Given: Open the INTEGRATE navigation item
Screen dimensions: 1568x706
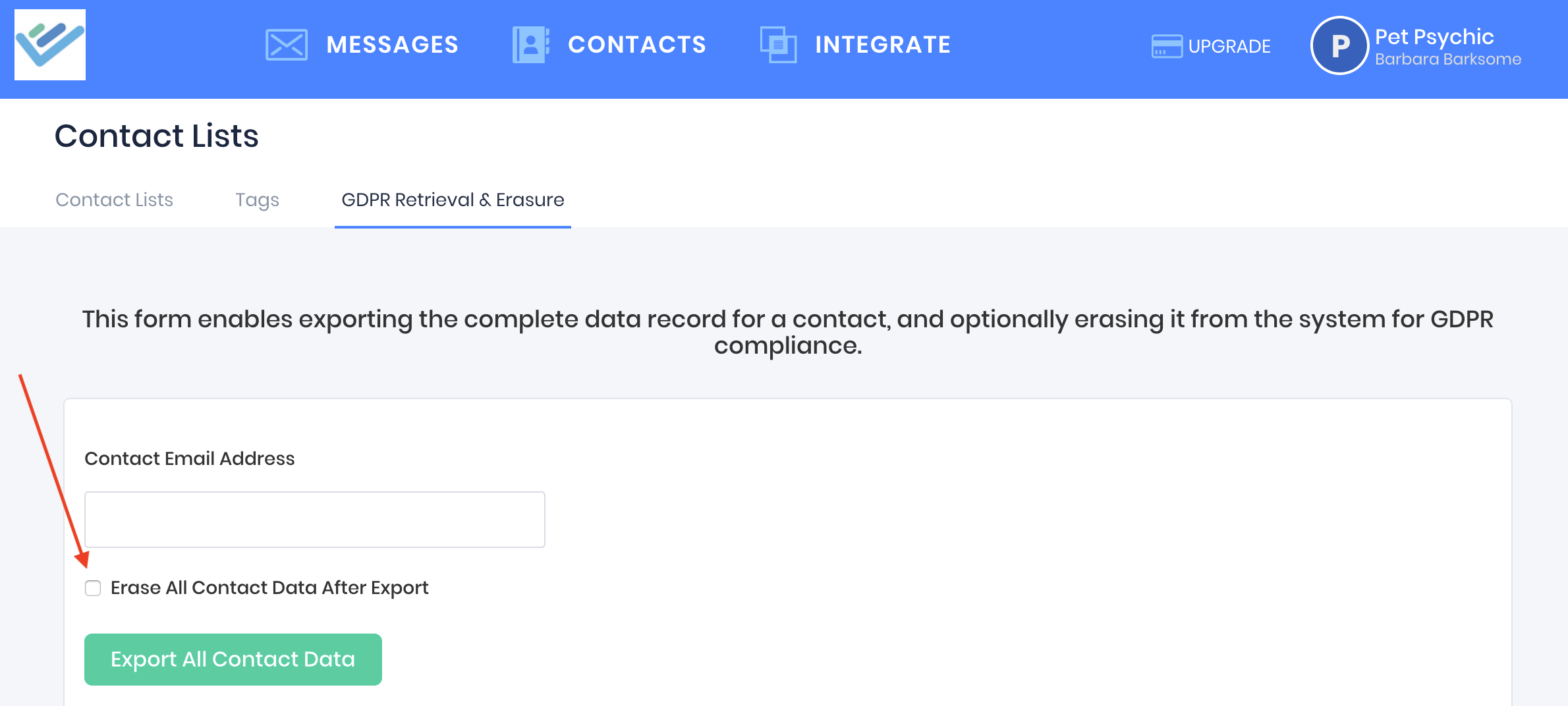Looking at the screenshot, I should coord(883,45).
